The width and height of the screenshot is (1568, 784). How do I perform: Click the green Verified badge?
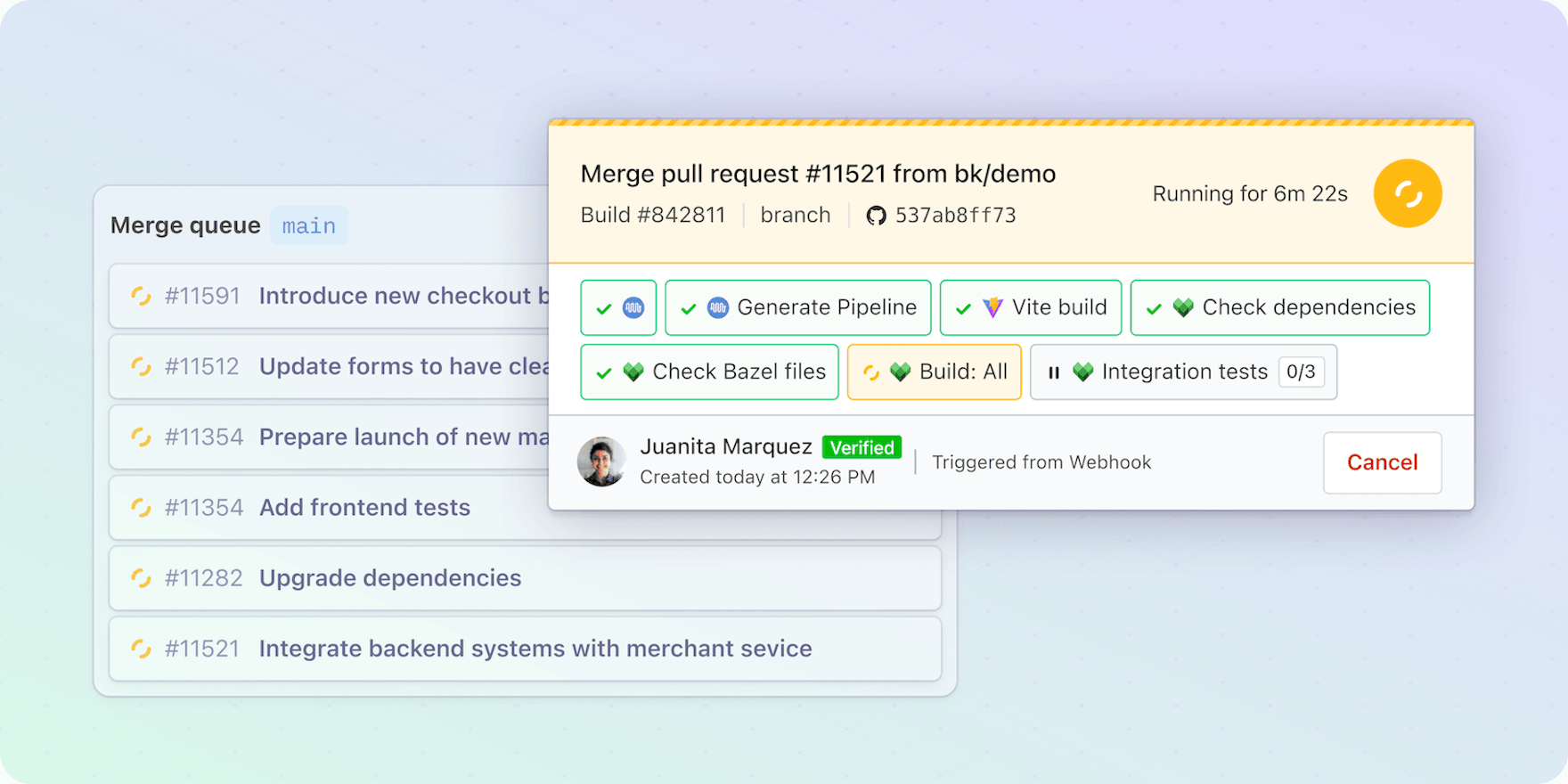click(862, 447)
